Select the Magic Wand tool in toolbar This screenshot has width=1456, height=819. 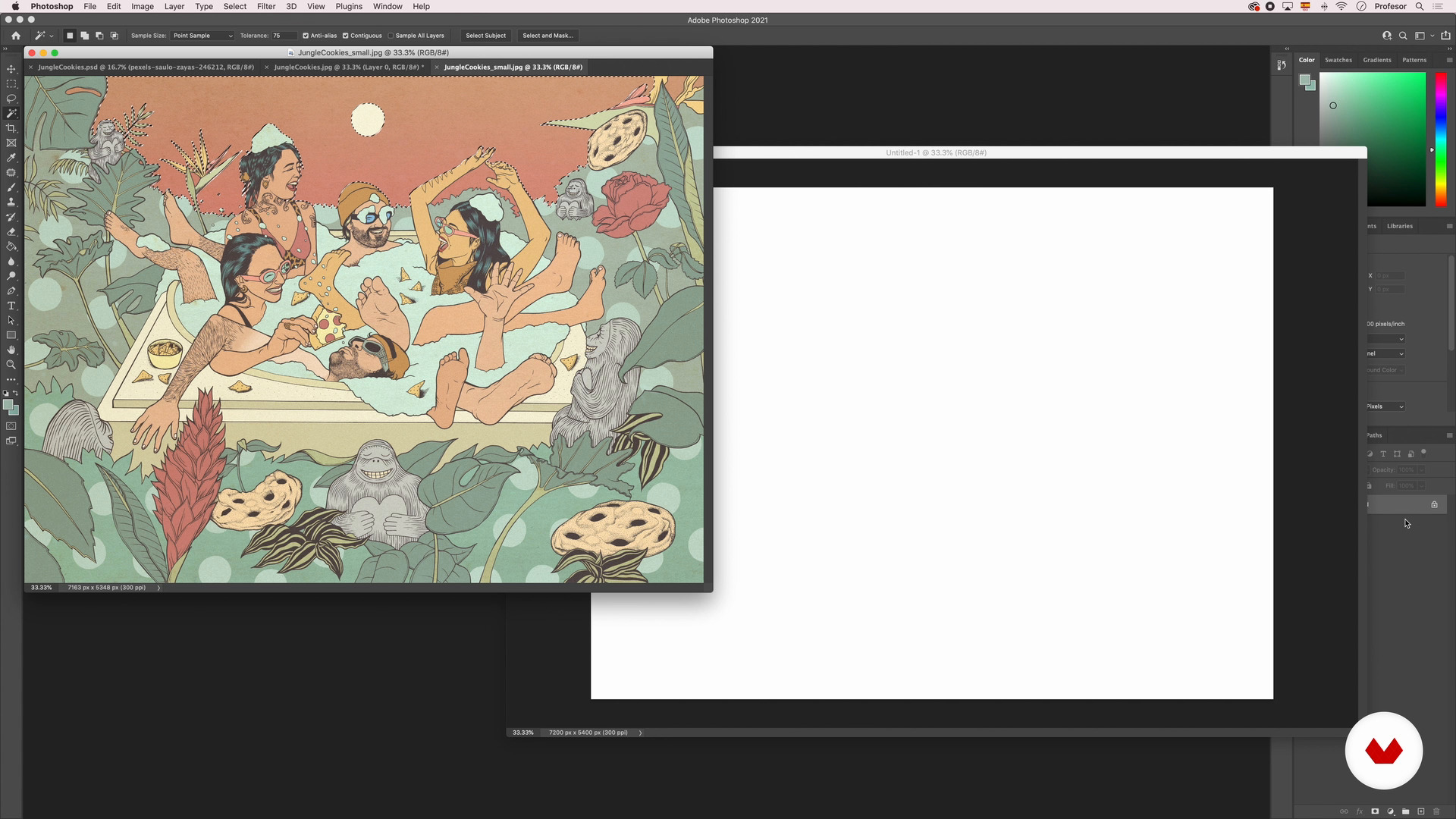(x=11, y=114)
